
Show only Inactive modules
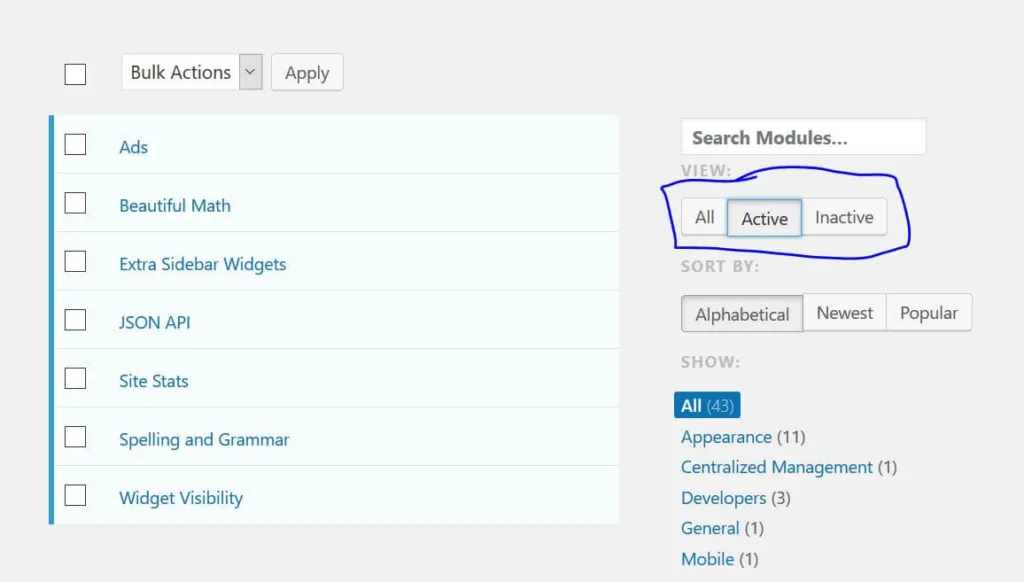tap(845, 216)
